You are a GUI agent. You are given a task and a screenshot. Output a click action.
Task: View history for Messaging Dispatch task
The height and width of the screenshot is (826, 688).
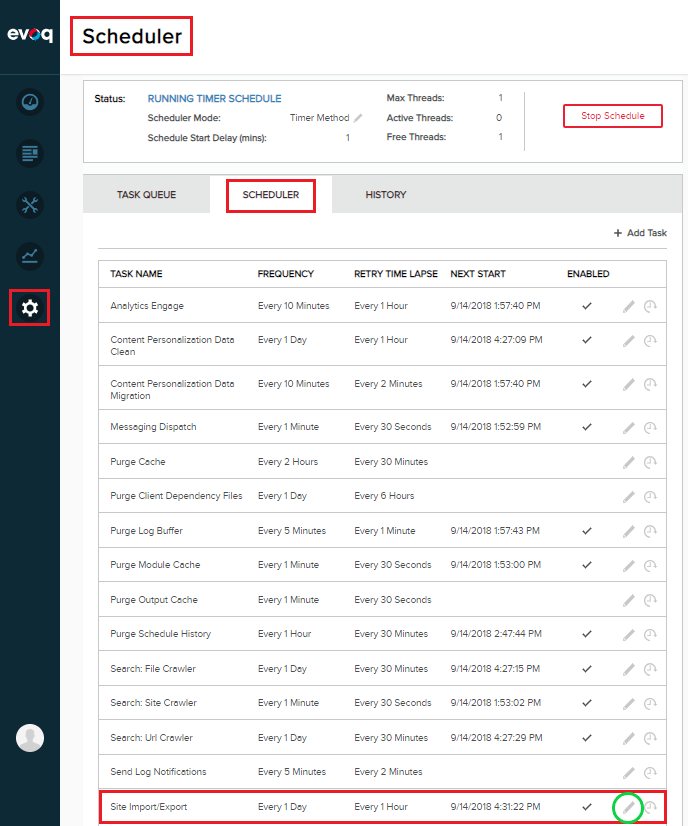tap(650, 427)
